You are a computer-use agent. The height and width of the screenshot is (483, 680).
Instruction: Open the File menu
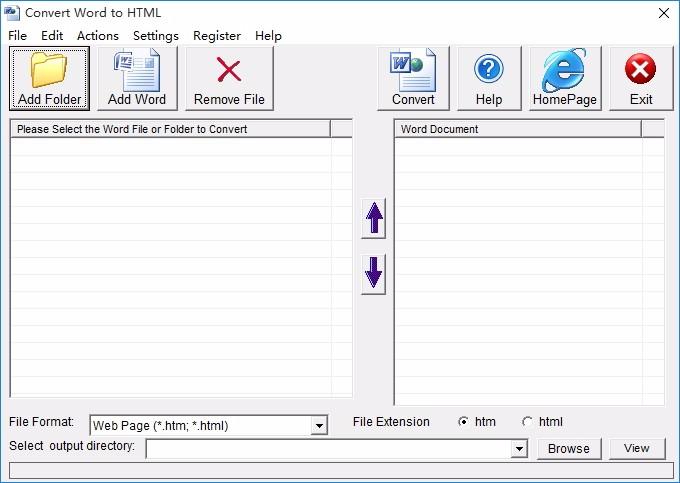pos(17,36)
